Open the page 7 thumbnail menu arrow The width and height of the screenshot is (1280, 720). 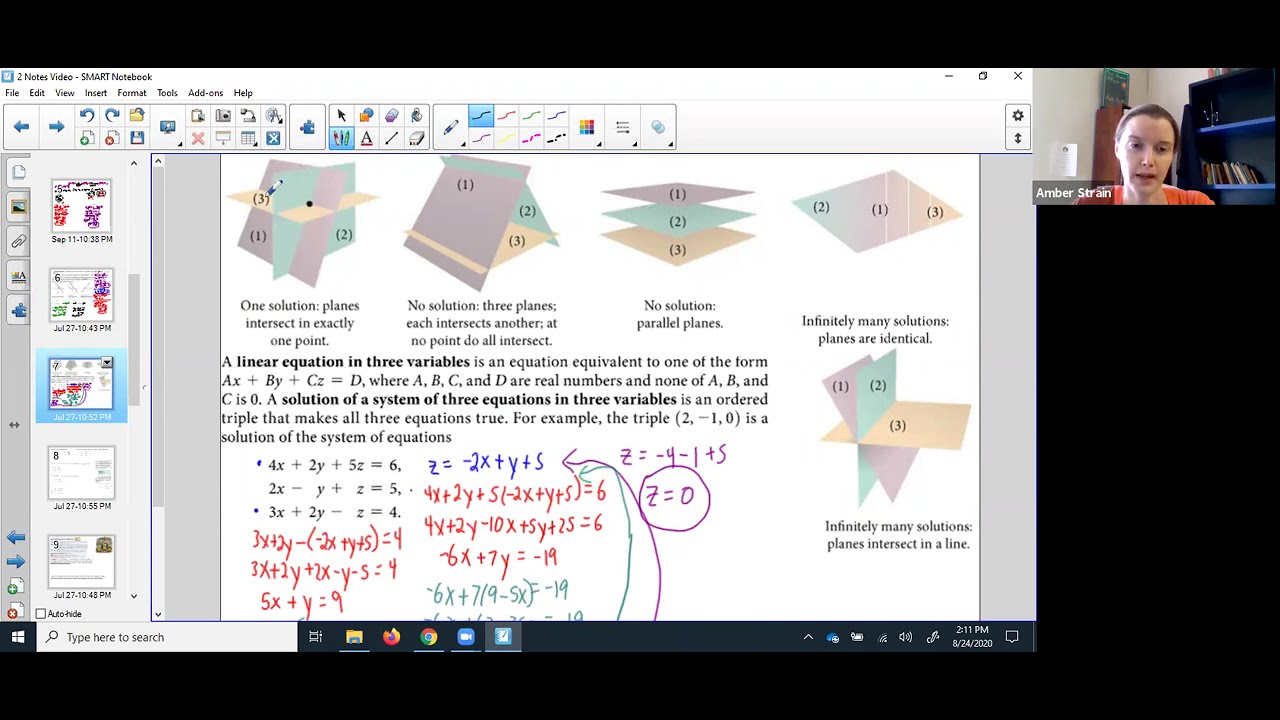click(x=107, y=363)
